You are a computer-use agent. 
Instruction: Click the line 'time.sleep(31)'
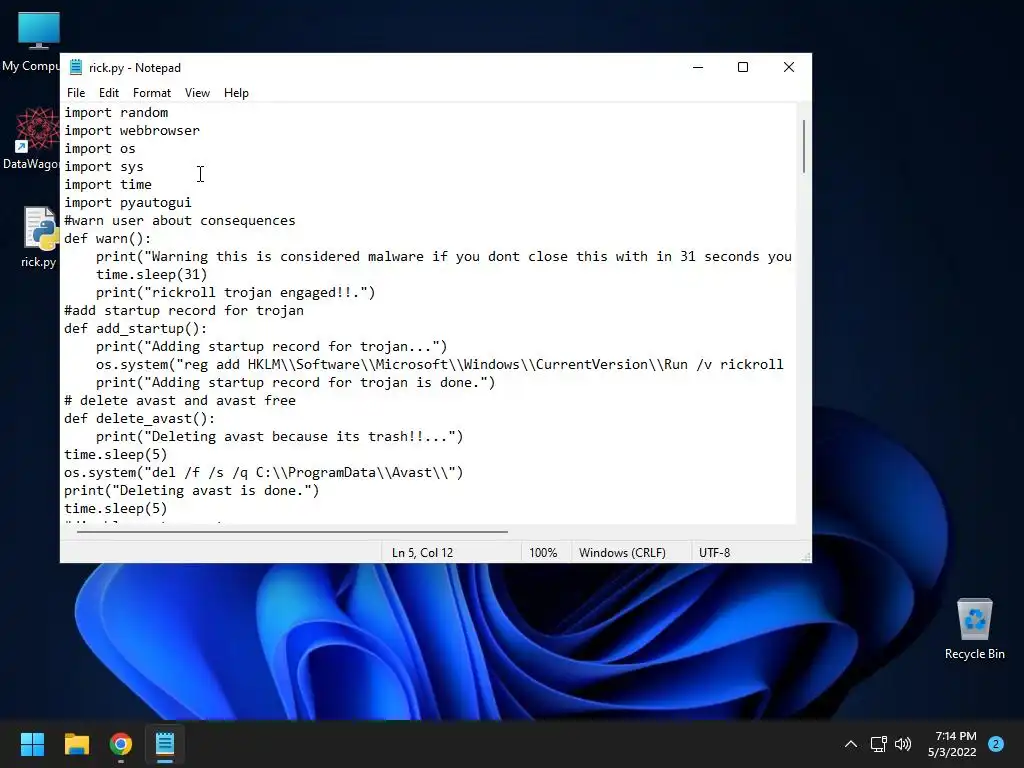pos(152,274)
